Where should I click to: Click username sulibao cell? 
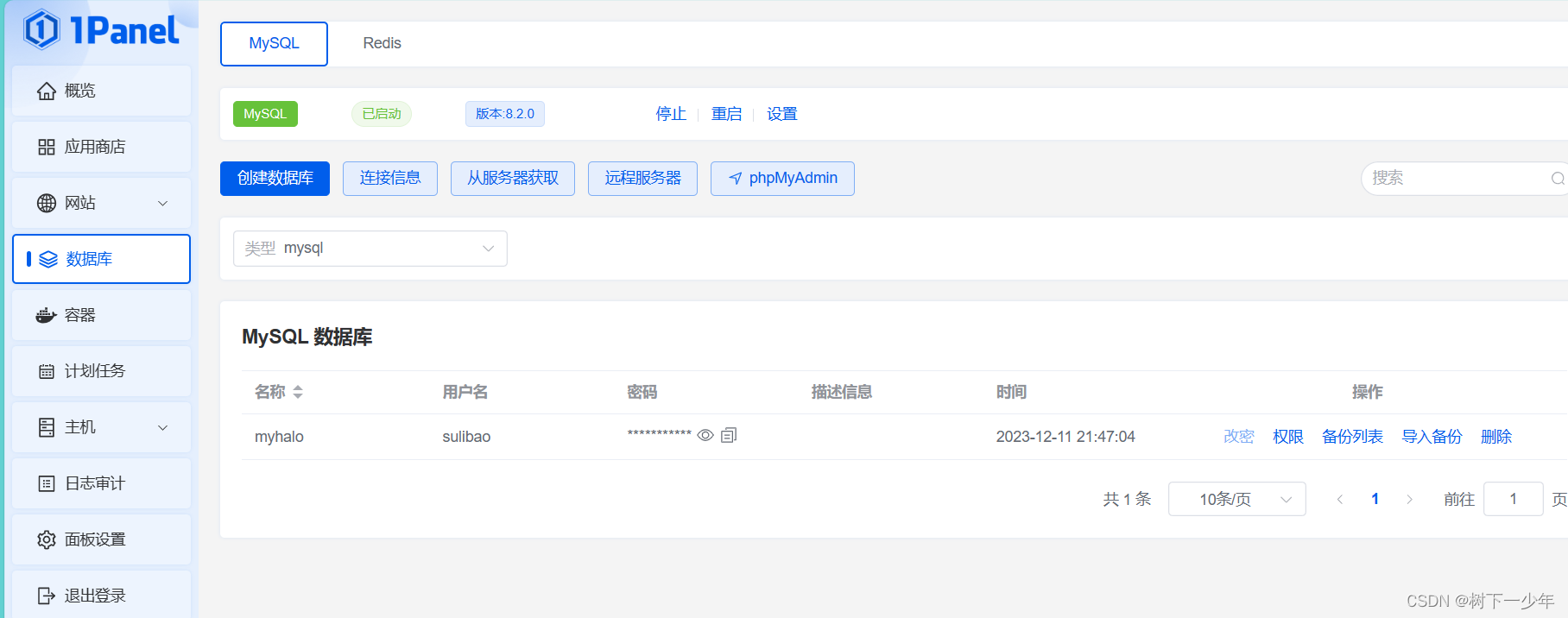pos(466,437)
